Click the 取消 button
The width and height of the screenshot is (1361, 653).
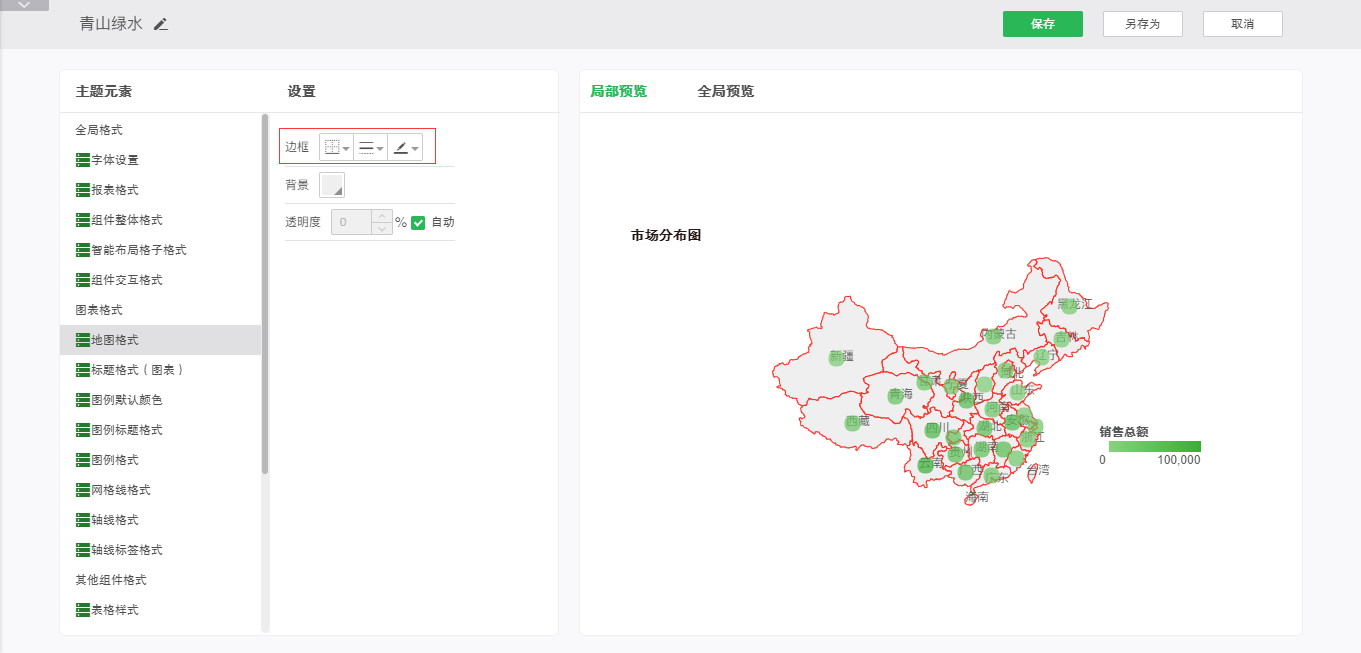1242,24
